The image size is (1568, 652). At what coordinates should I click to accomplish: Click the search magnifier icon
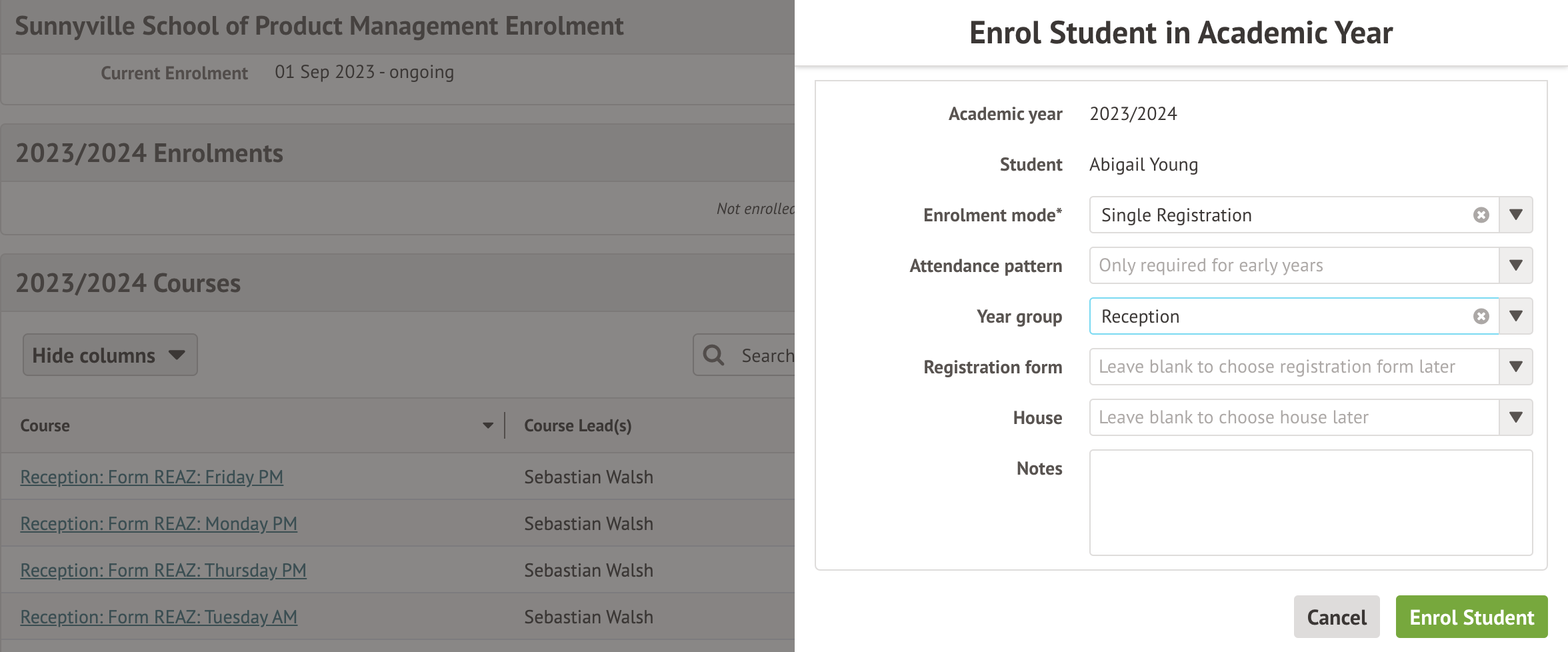tap(713, 355)
